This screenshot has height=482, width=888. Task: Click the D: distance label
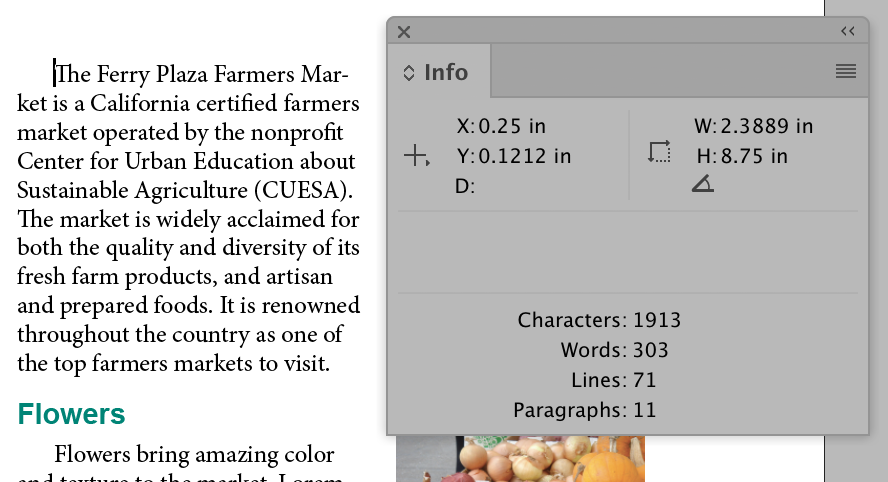(465, 186)
